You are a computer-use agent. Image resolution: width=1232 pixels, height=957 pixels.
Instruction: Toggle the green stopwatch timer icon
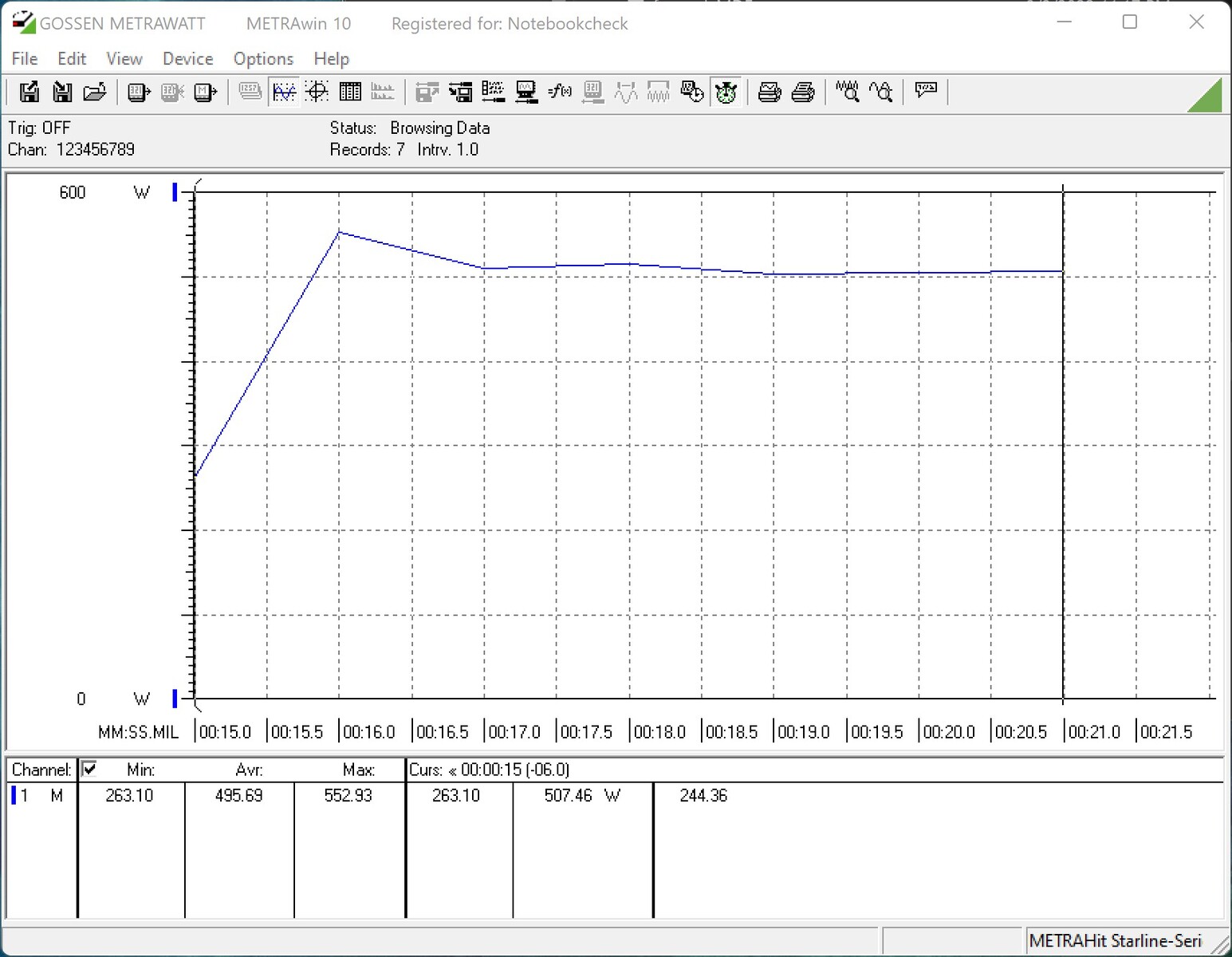[726, 93]
